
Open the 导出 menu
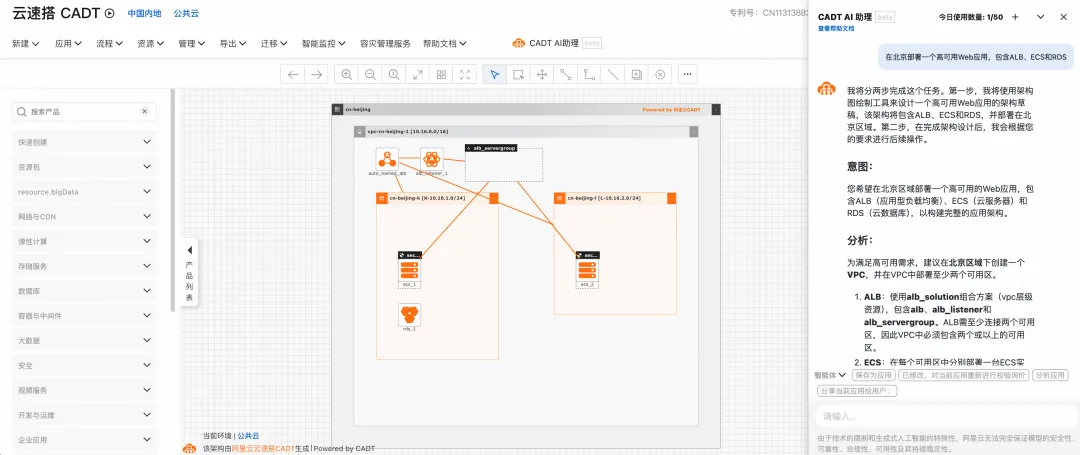pos(233,43)
